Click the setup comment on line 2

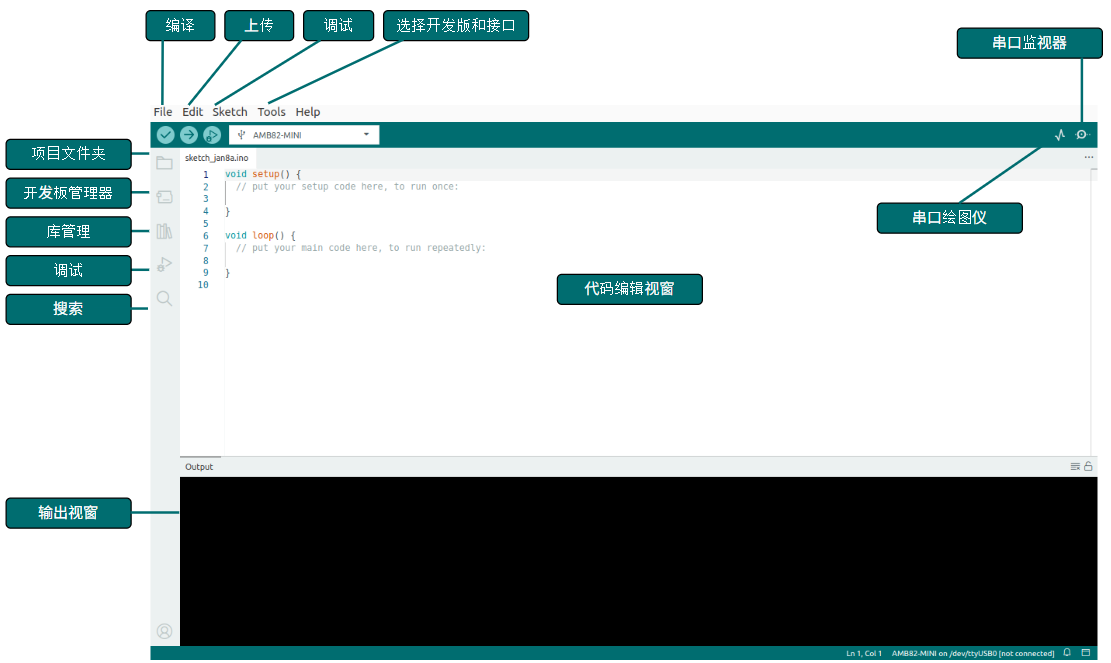pos(347,187)
